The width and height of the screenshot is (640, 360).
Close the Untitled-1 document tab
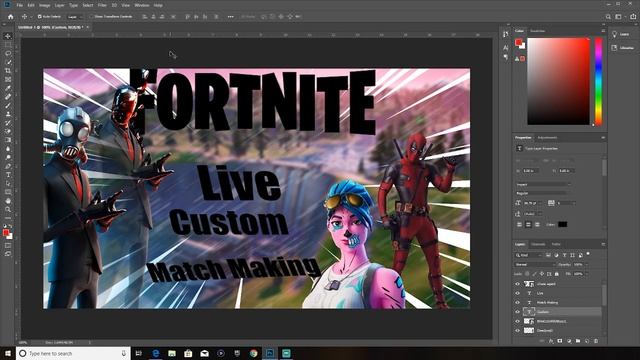click(87, 27)
